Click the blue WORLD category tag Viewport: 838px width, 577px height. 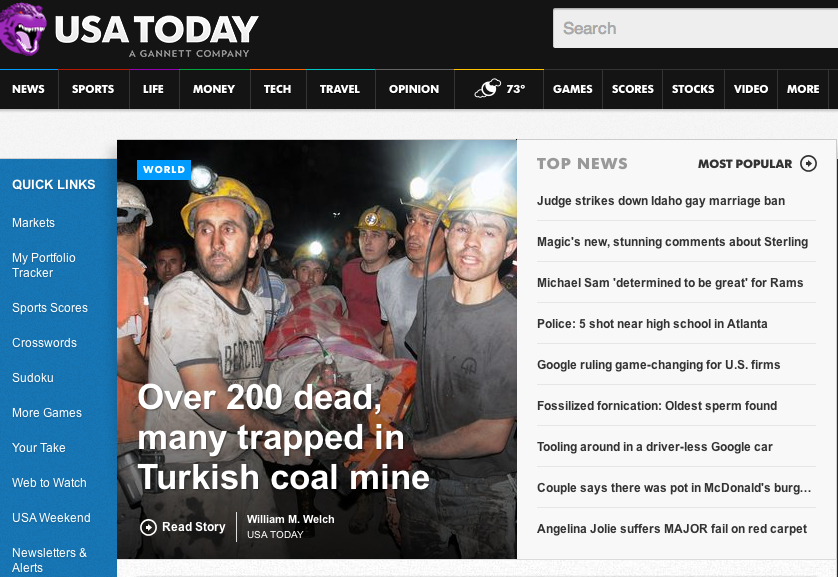pos(164,170)
